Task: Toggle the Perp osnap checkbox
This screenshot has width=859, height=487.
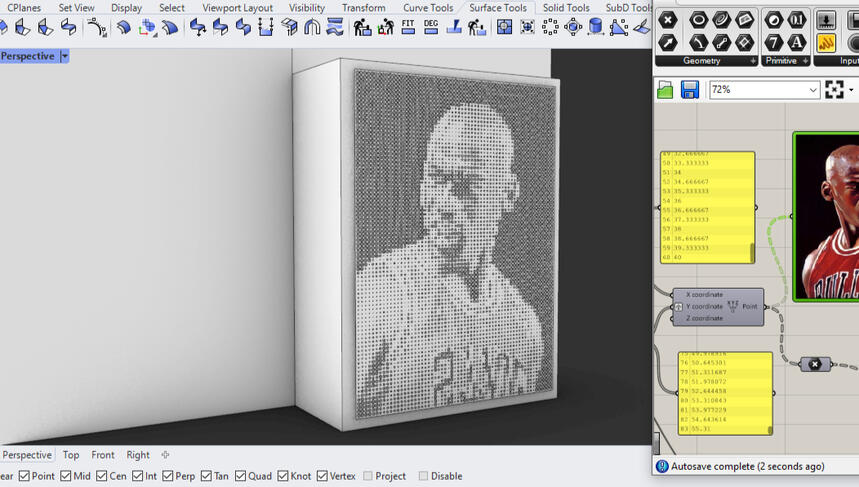Action: (168, 476)
